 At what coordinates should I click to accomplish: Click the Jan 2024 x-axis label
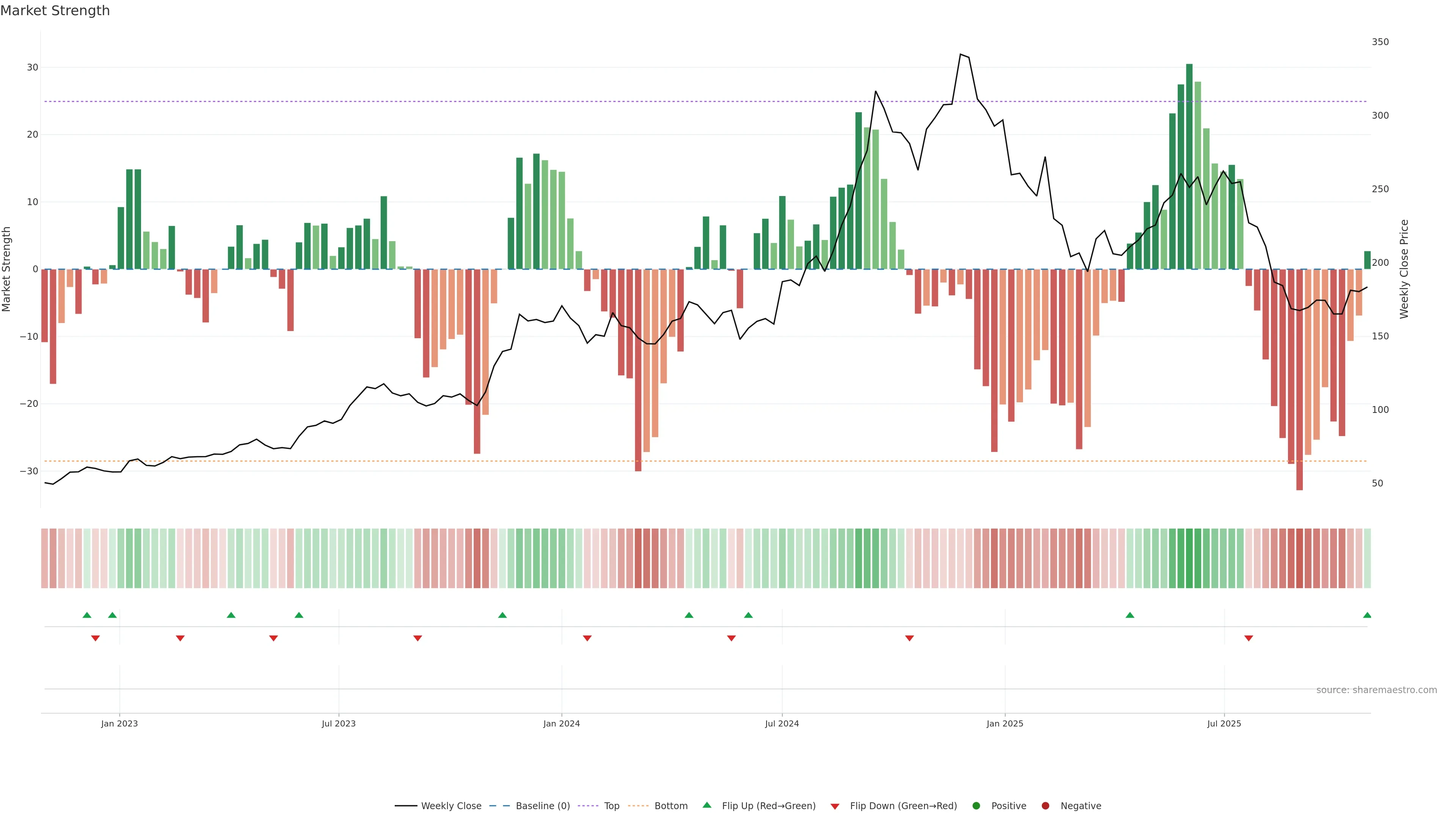pyautogui.click(x=561, y=723)
